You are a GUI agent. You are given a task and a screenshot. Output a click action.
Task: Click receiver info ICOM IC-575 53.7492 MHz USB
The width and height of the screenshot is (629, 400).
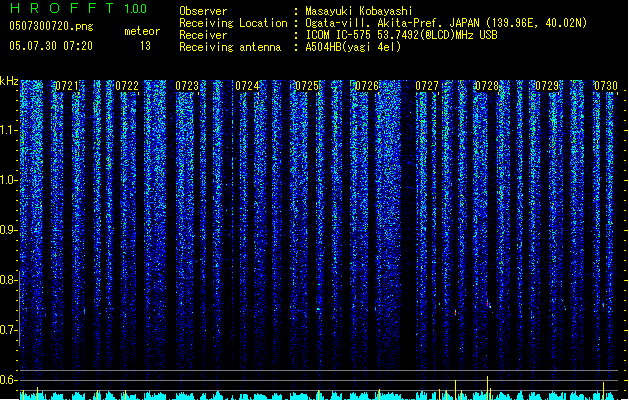coord(401,35)
